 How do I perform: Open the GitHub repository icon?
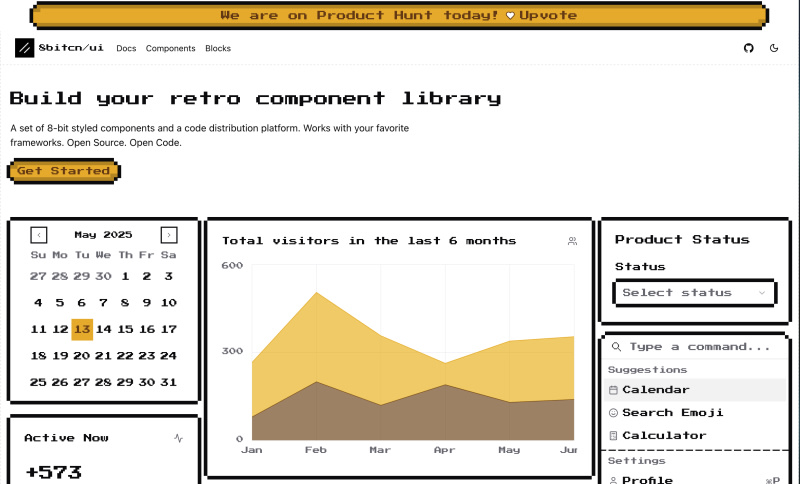pyautogui.click(x=748, y=48)
